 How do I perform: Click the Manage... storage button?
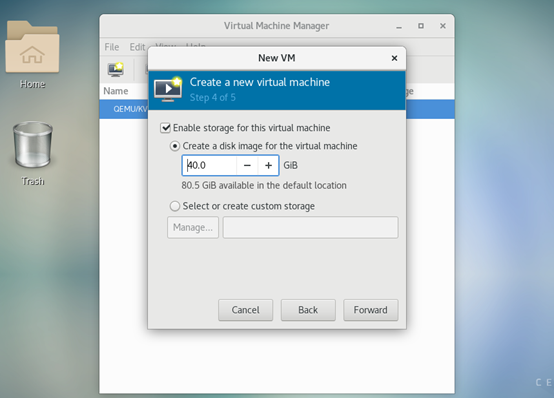193,227
